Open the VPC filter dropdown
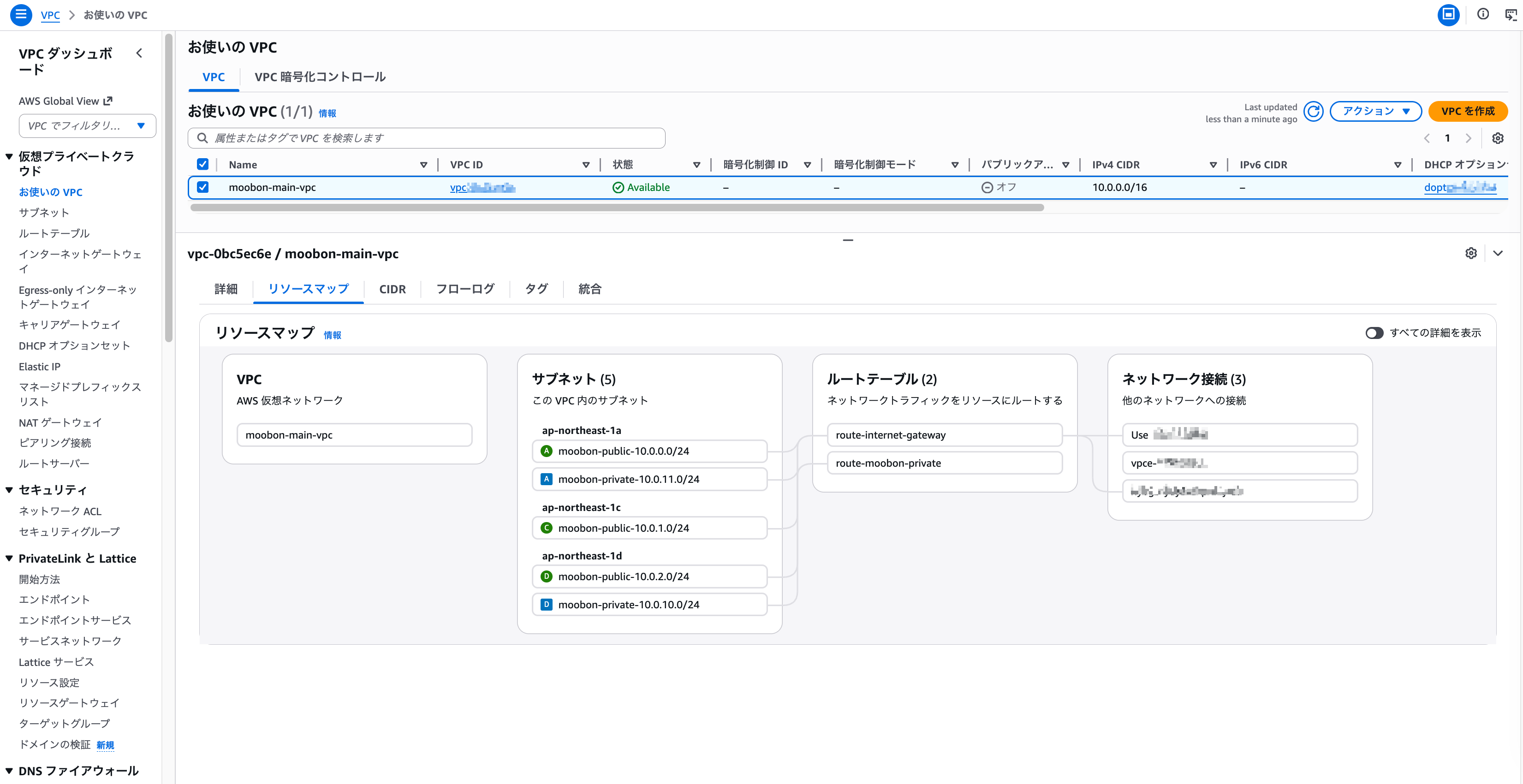Image resolution: width=1523 pixels, height=784 pixels. tap(88, 126)
